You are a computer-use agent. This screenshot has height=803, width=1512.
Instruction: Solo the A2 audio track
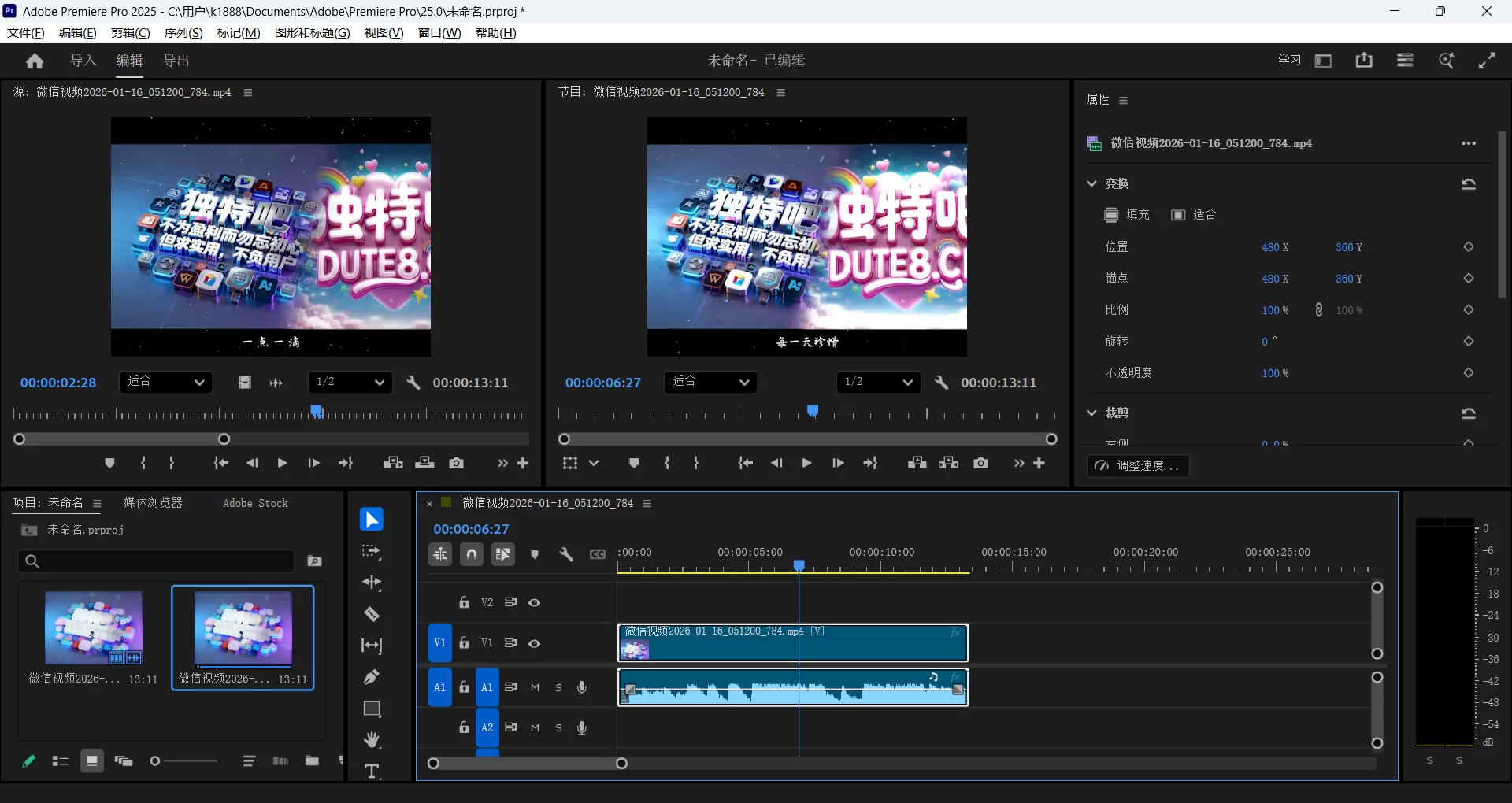tap(558, 727)
